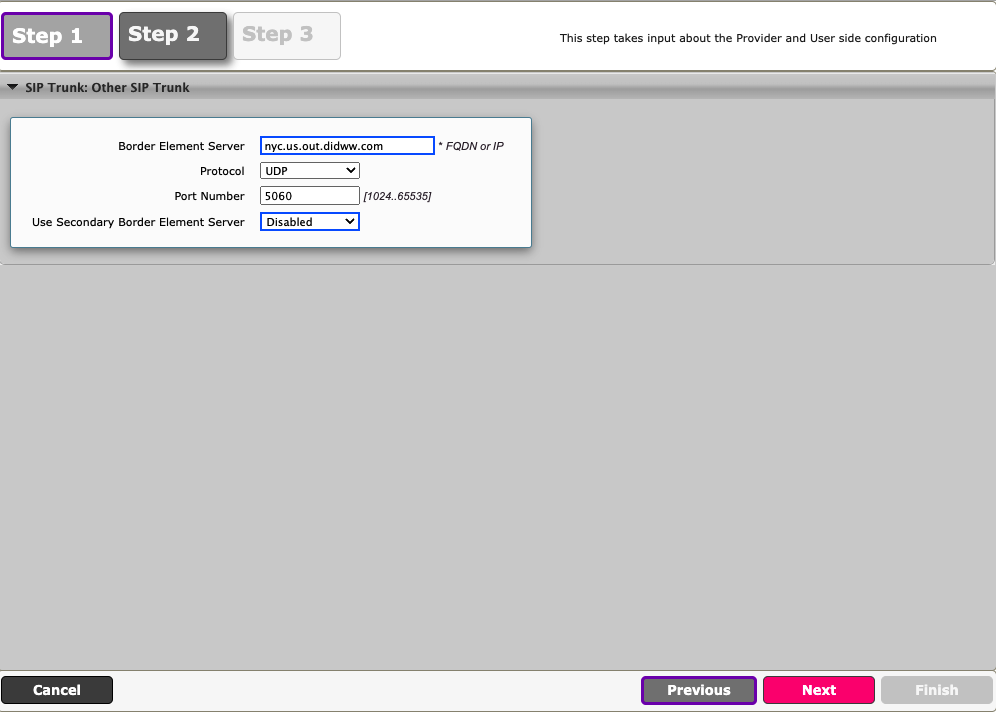Open the Use Secondary Border Element Server dropdown
Screen dimensions: 996x716
tap(309, 222)
